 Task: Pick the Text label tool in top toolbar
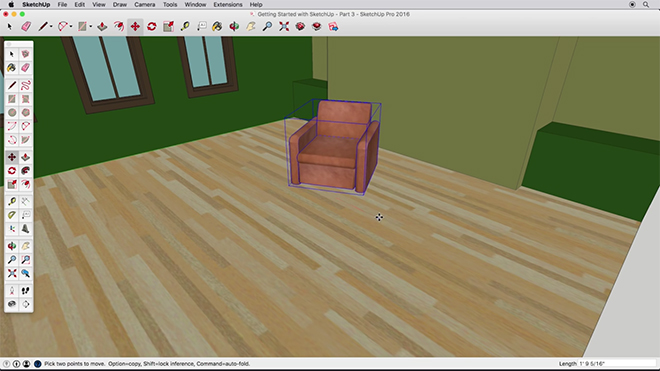pos(202,27)
